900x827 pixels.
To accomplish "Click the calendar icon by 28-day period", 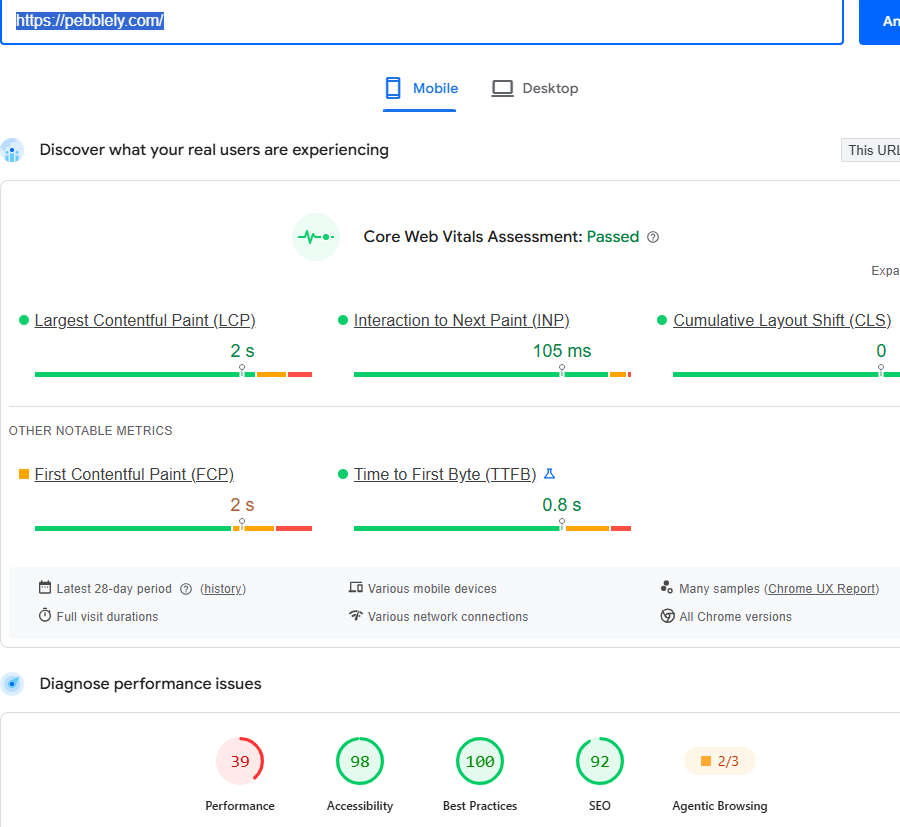I will (x=45, y=588).
